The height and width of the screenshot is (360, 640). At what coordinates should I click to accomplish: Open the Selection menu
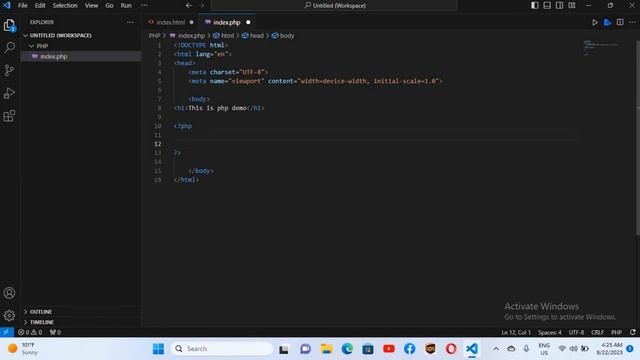pos(65,5)
